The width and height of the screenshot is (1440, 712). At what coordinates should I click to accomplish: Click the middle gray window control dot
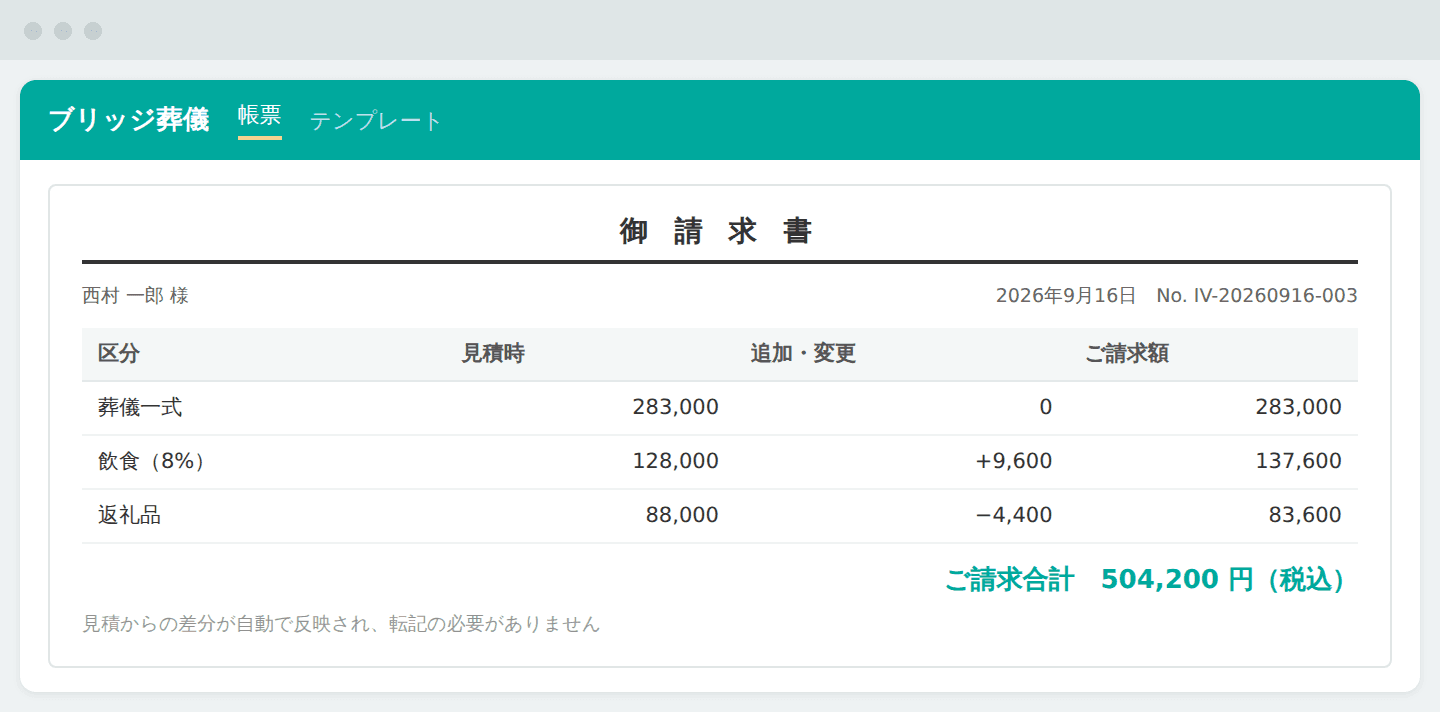click(63, 31)
